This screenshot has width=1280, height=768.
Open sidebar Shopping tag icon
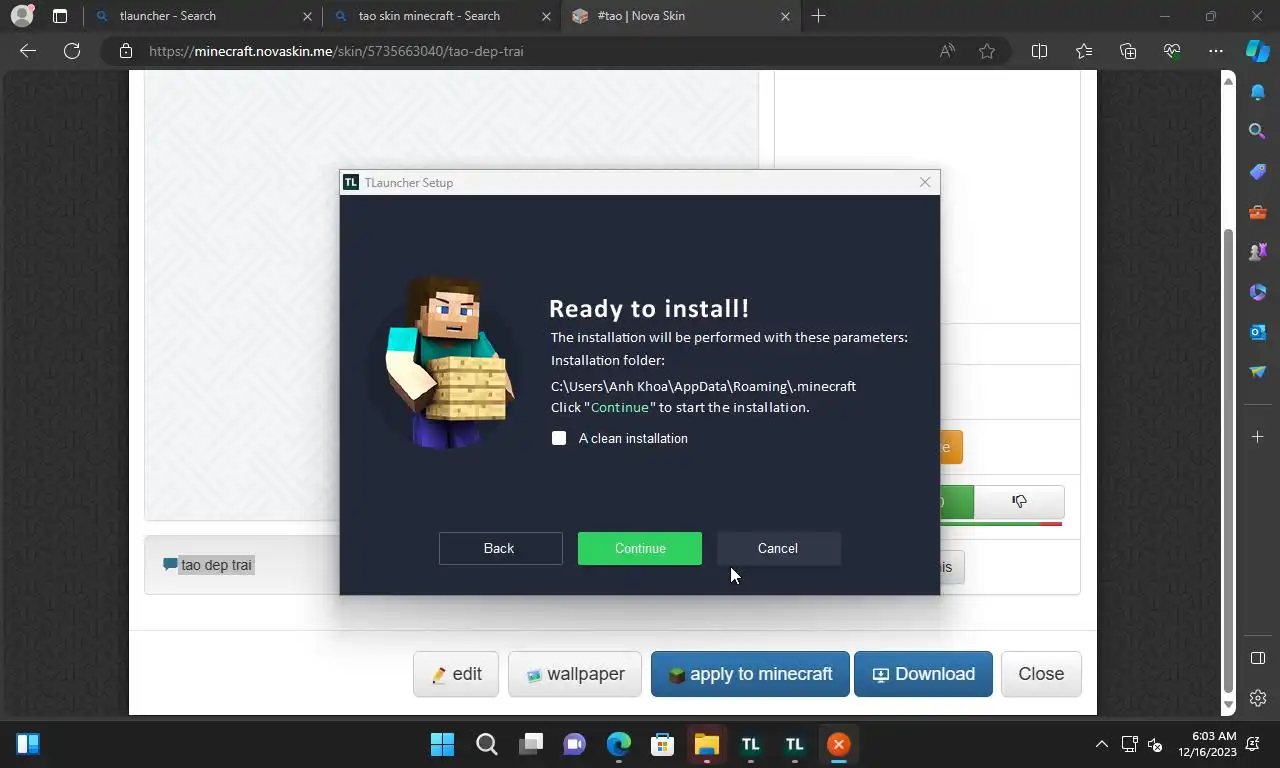(1258, 172)
